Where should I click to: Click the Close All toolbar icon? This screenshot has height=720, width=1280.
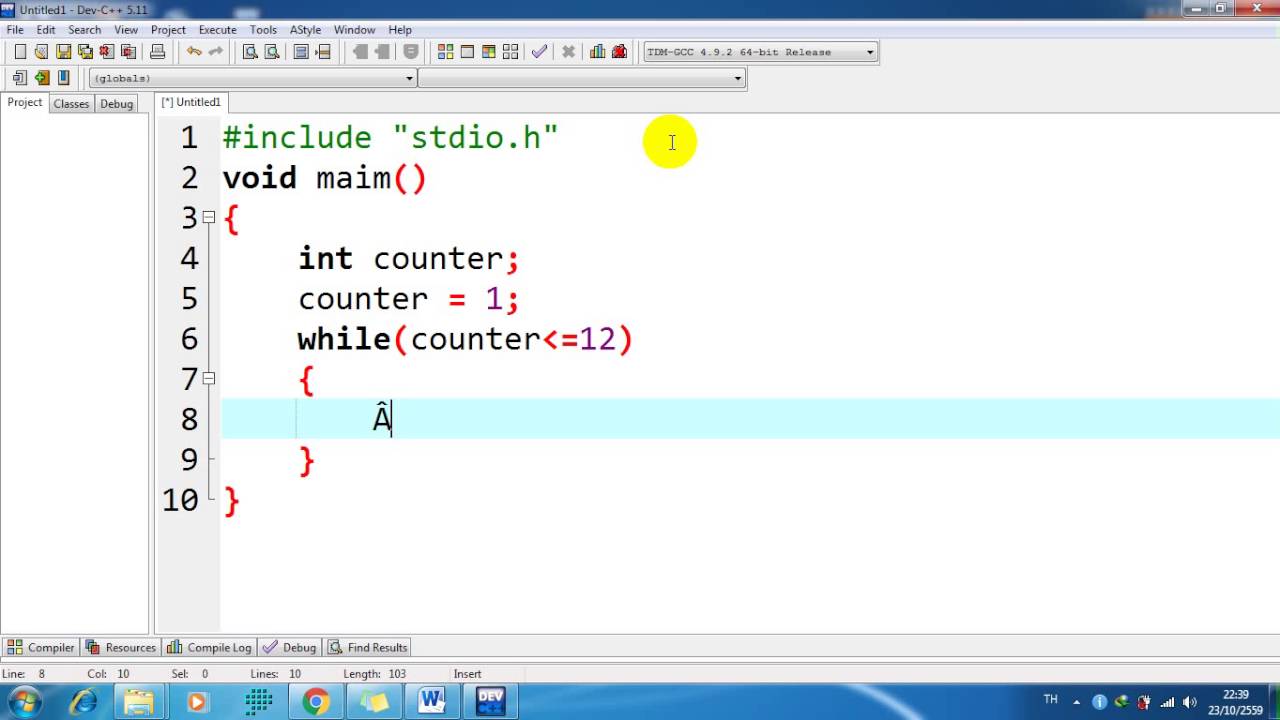(x=129, y=52)
